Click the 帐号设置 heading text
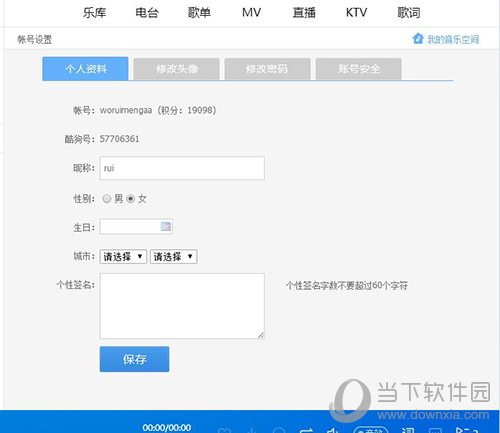Screen dimensions: 500x433 pos(35,40)
